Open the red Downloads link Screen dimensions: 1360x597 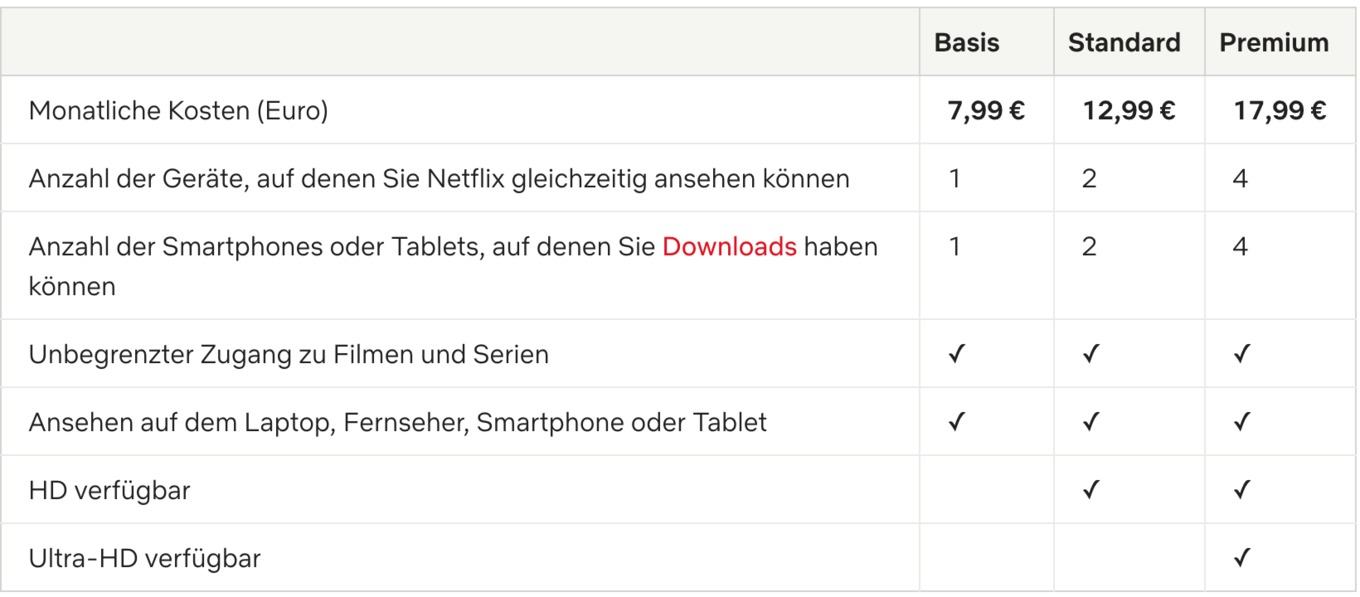pos(729,246)
